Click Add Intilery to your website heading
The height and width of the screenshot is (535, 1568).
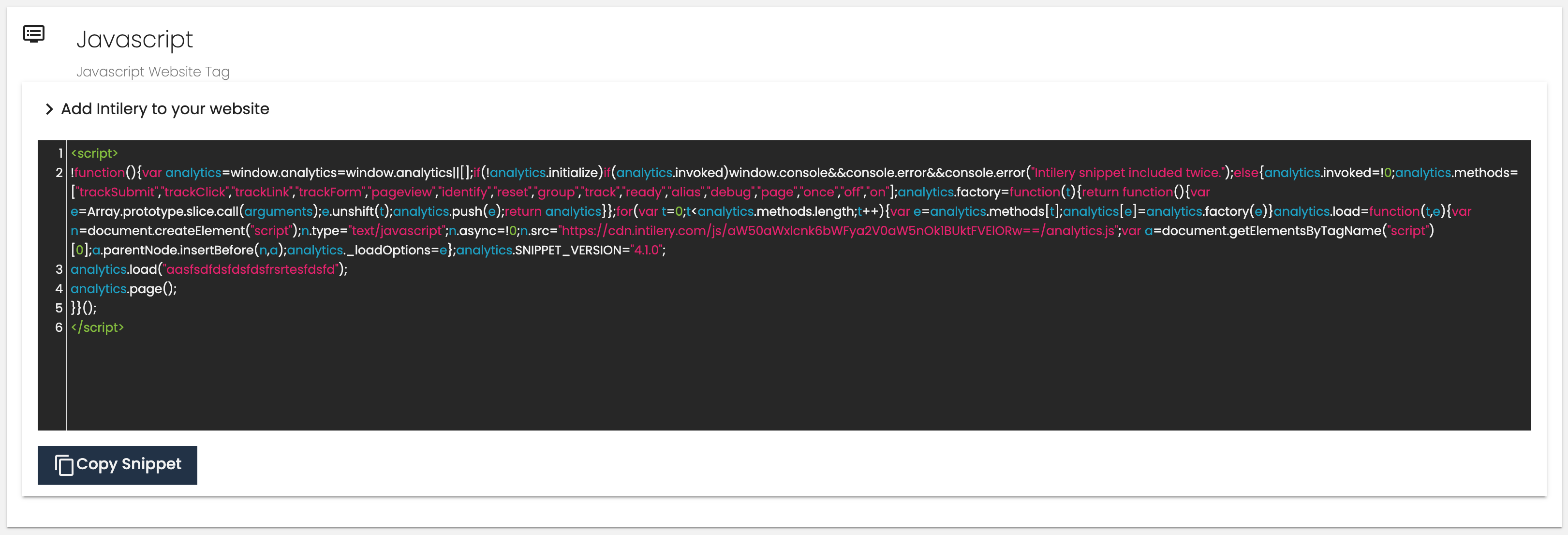click(165, 109)
